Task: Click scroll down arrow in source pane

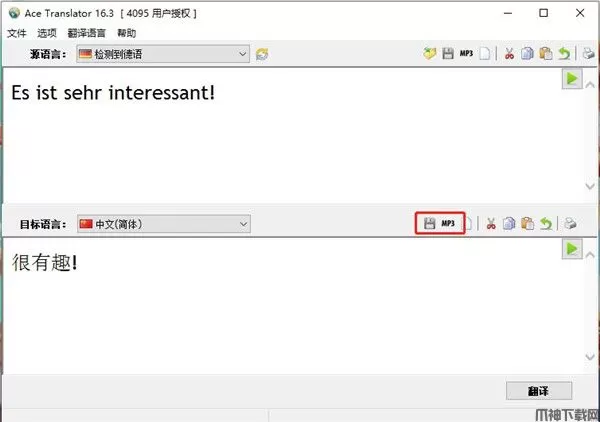Action: 590,186
